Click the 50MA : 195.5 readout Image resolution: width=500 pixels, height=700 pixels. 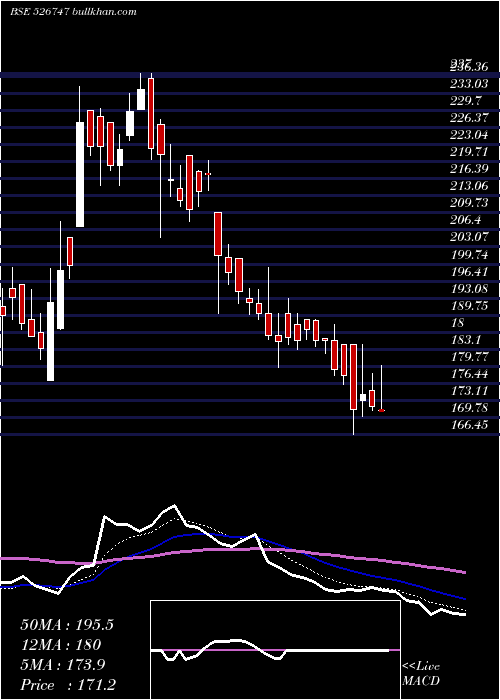coord(67,625)
